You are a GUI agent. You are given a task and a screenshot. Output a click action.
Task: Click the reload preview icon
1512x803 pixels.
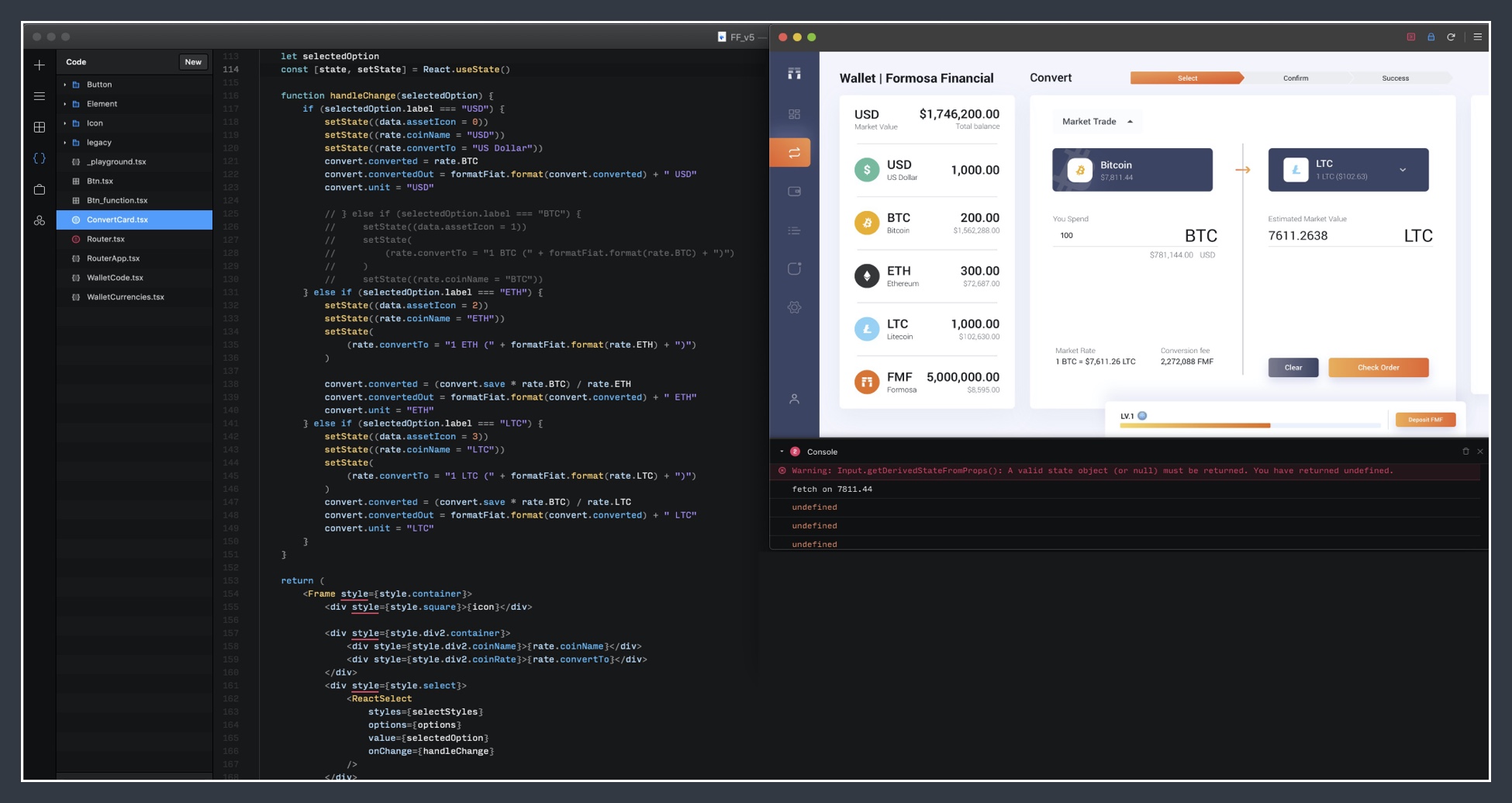point(1451,37)
